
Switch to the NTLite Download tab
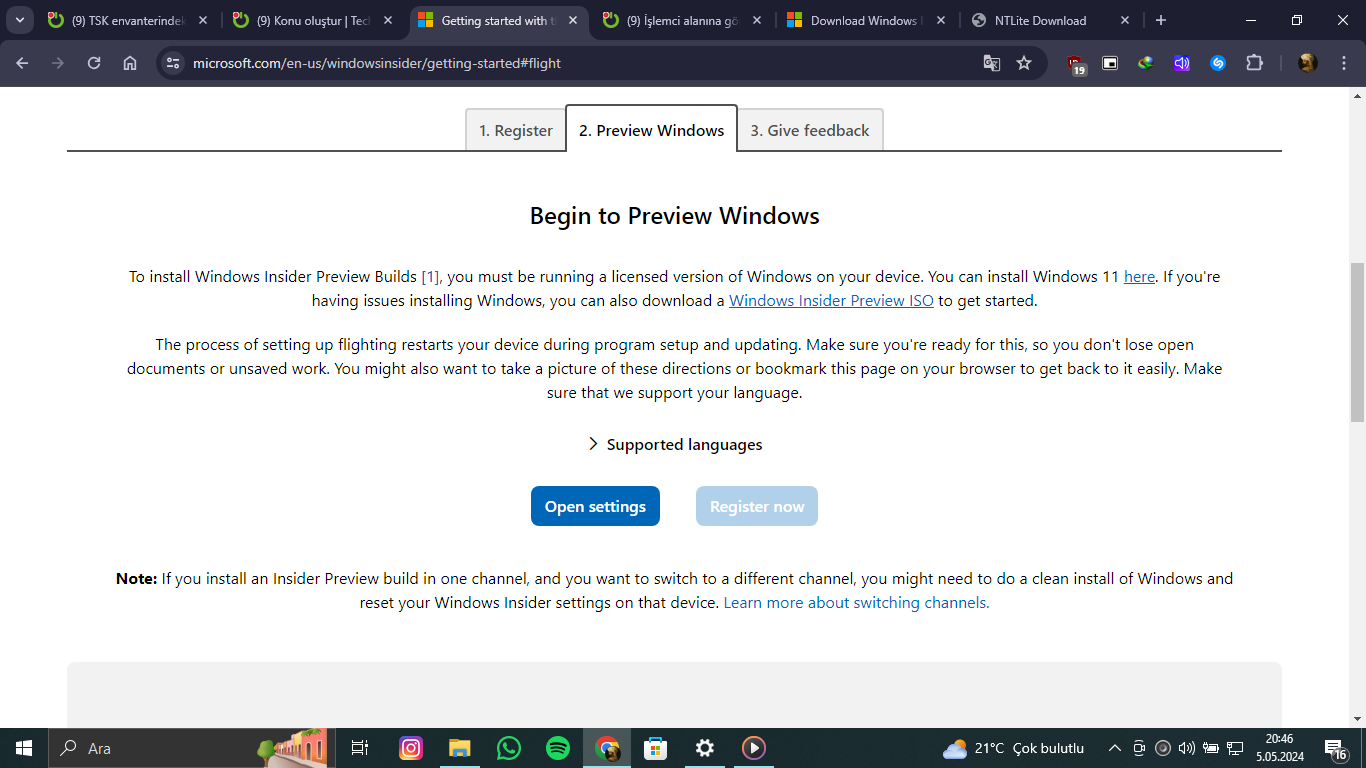(x=1052, y=20)
